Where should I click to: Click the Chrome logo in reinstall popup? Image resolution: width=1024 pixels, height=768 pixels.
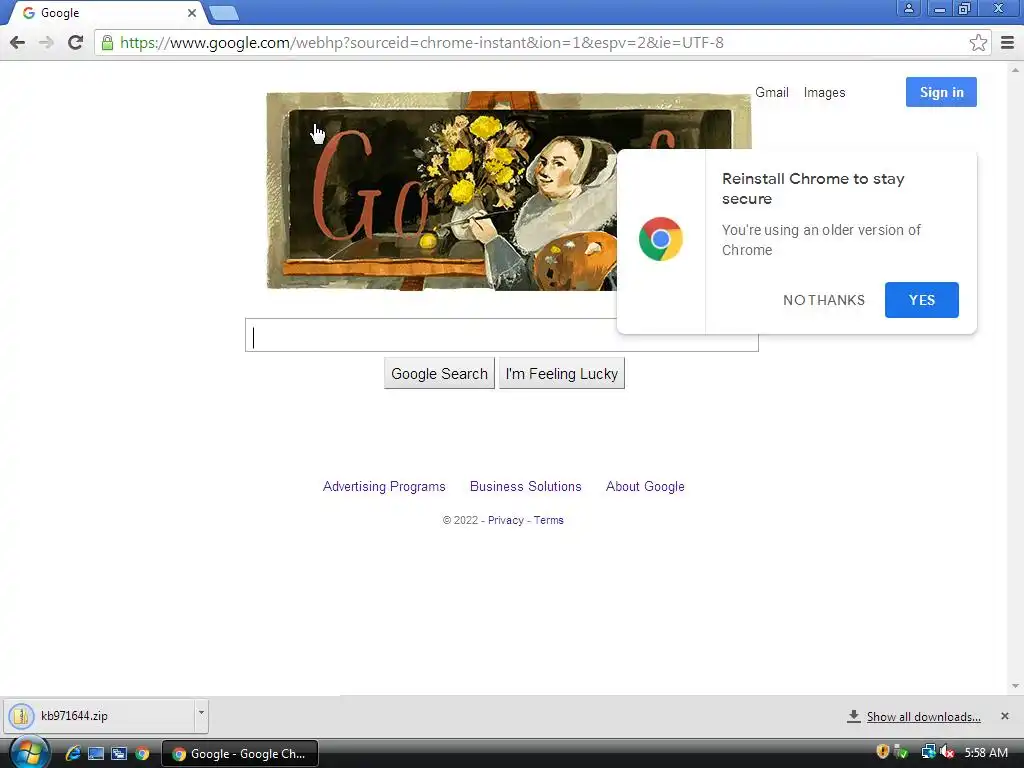(x=661, y=239)
